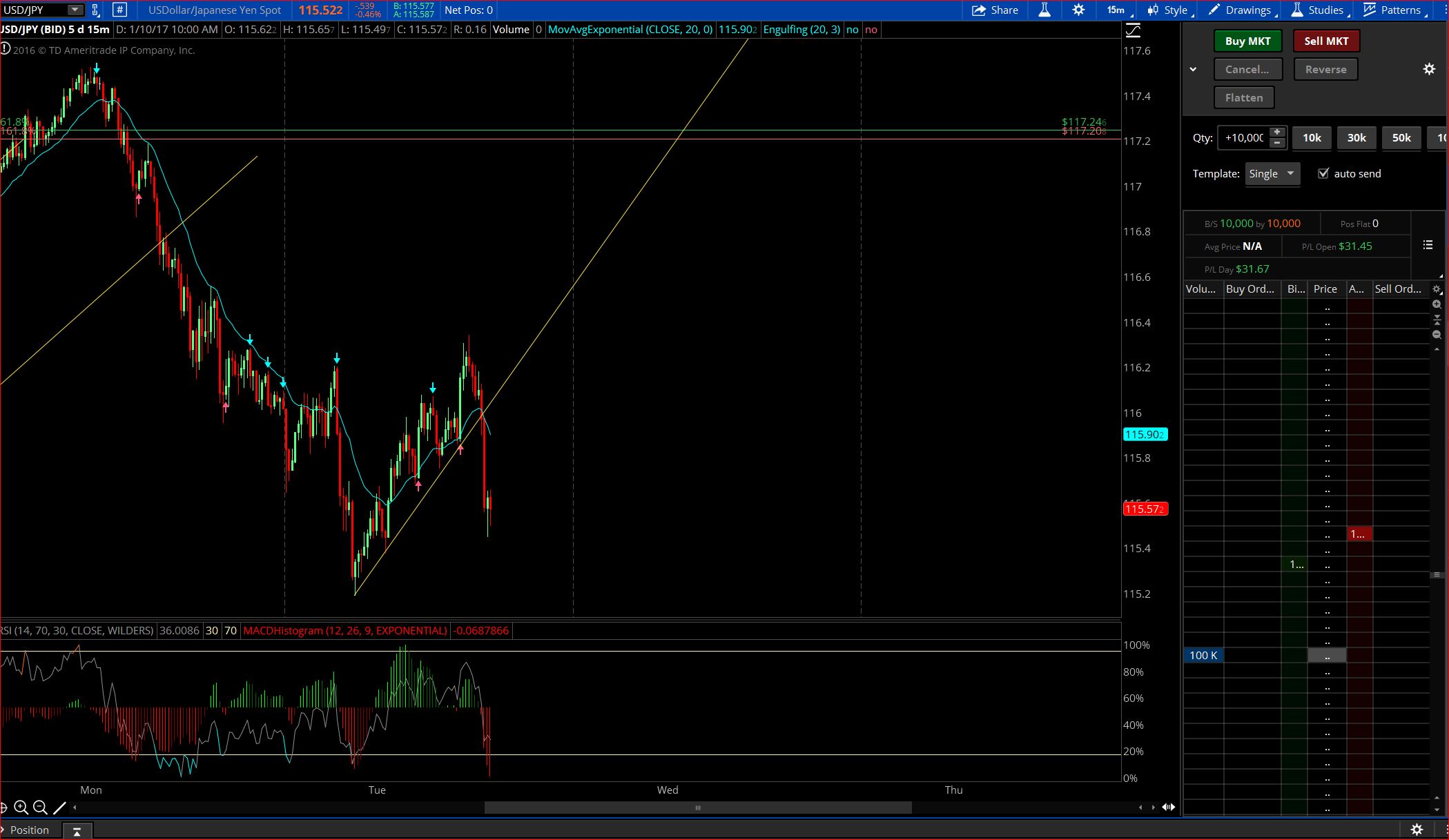Open the Edit Studies flask icon
The height and width of the screenshot is (840, 1449).
pyautogui.click(x=1044, y=10)
